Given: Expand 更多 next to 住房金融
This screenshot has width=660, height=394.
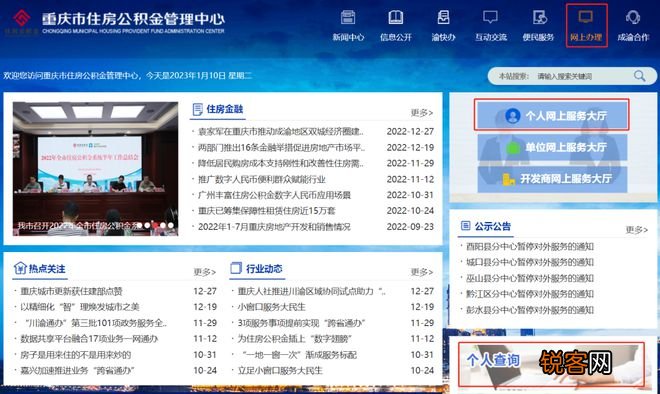Looking at the screenshot, I should tap(422, 113).
